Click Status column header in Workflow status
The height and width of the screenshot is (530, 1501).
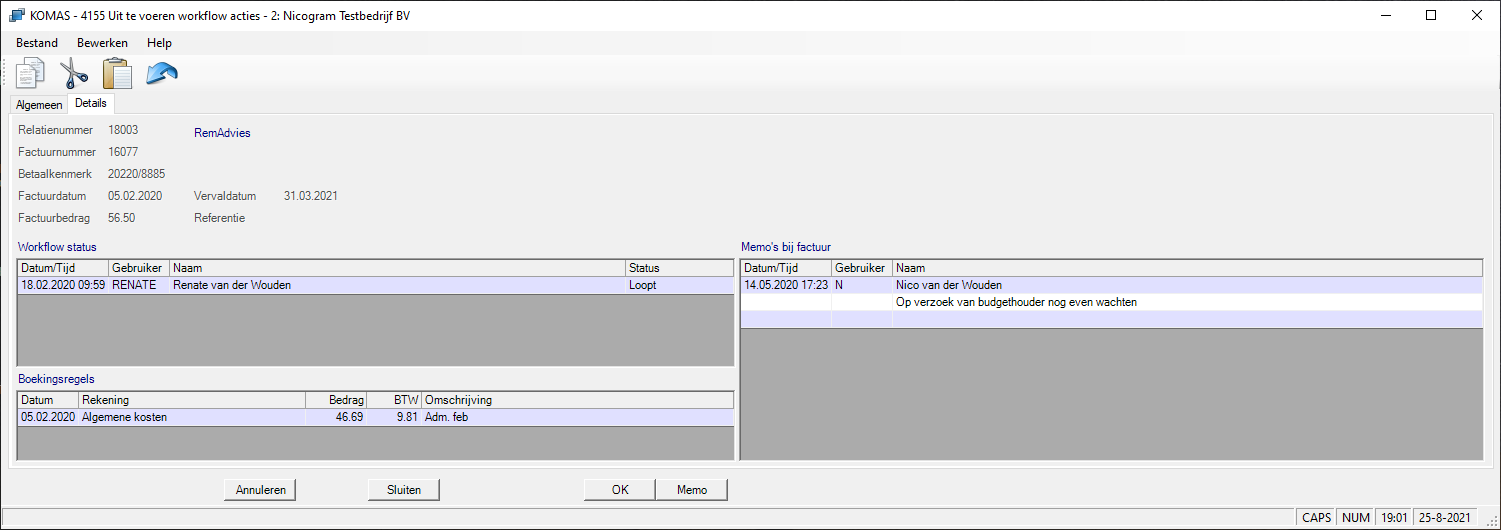679,268
